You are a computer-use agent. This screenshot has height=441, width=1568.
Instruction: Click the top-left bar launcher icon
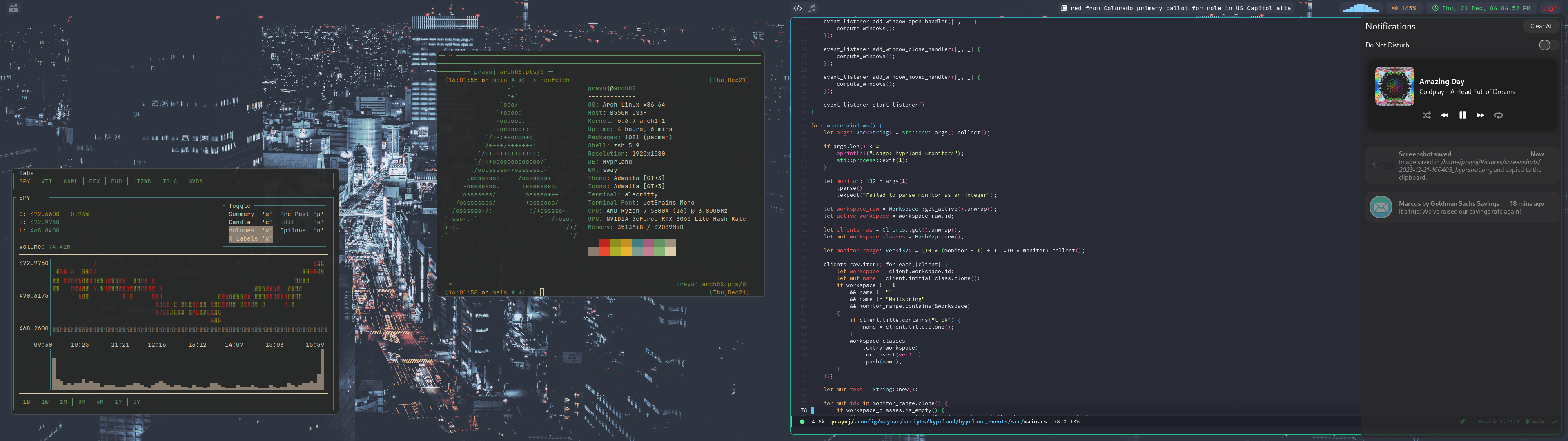click(13, 9)
